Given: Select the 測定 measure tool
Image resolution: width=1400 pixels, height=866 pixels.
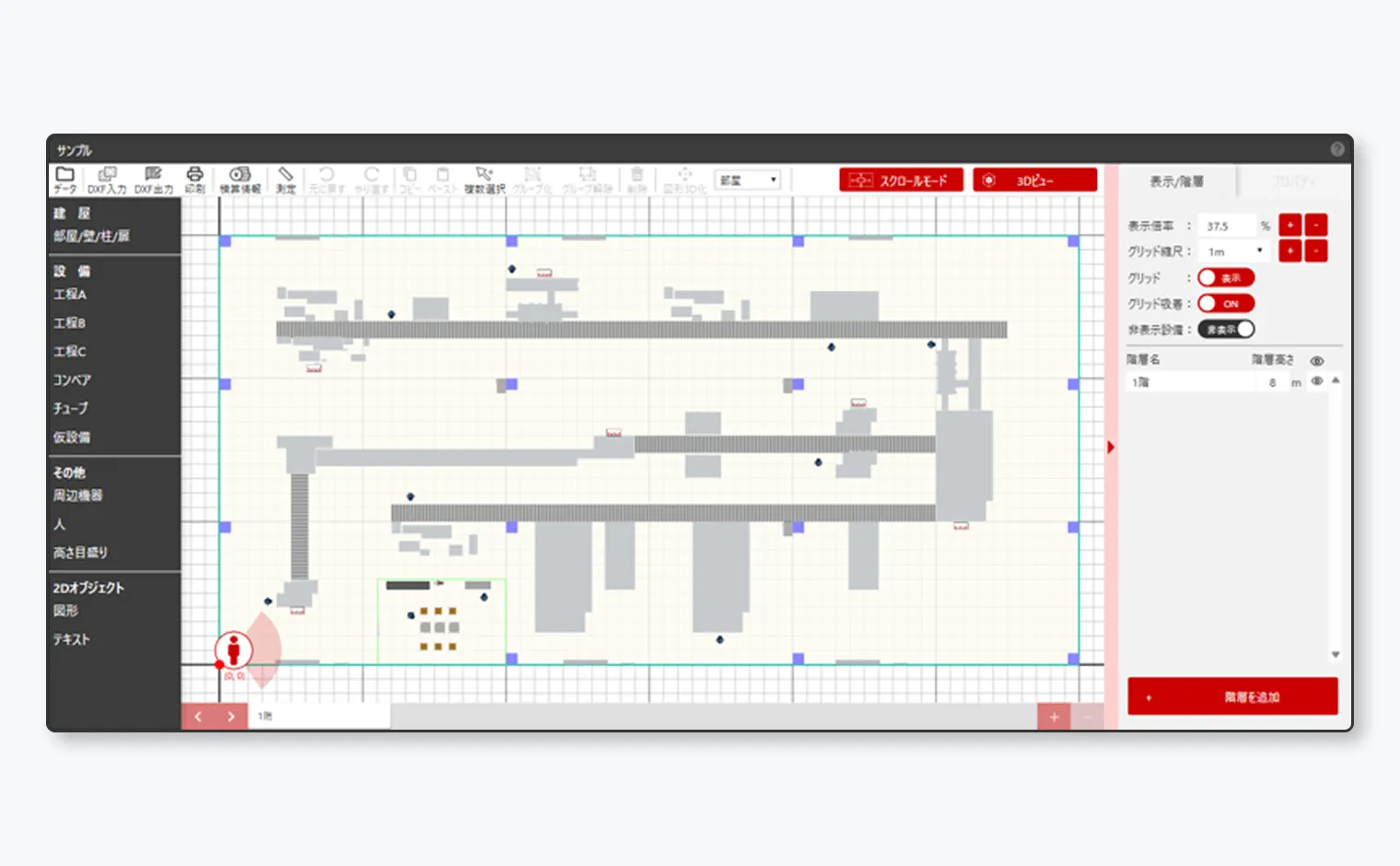Looking at the screenshot, I should (286, 179).
